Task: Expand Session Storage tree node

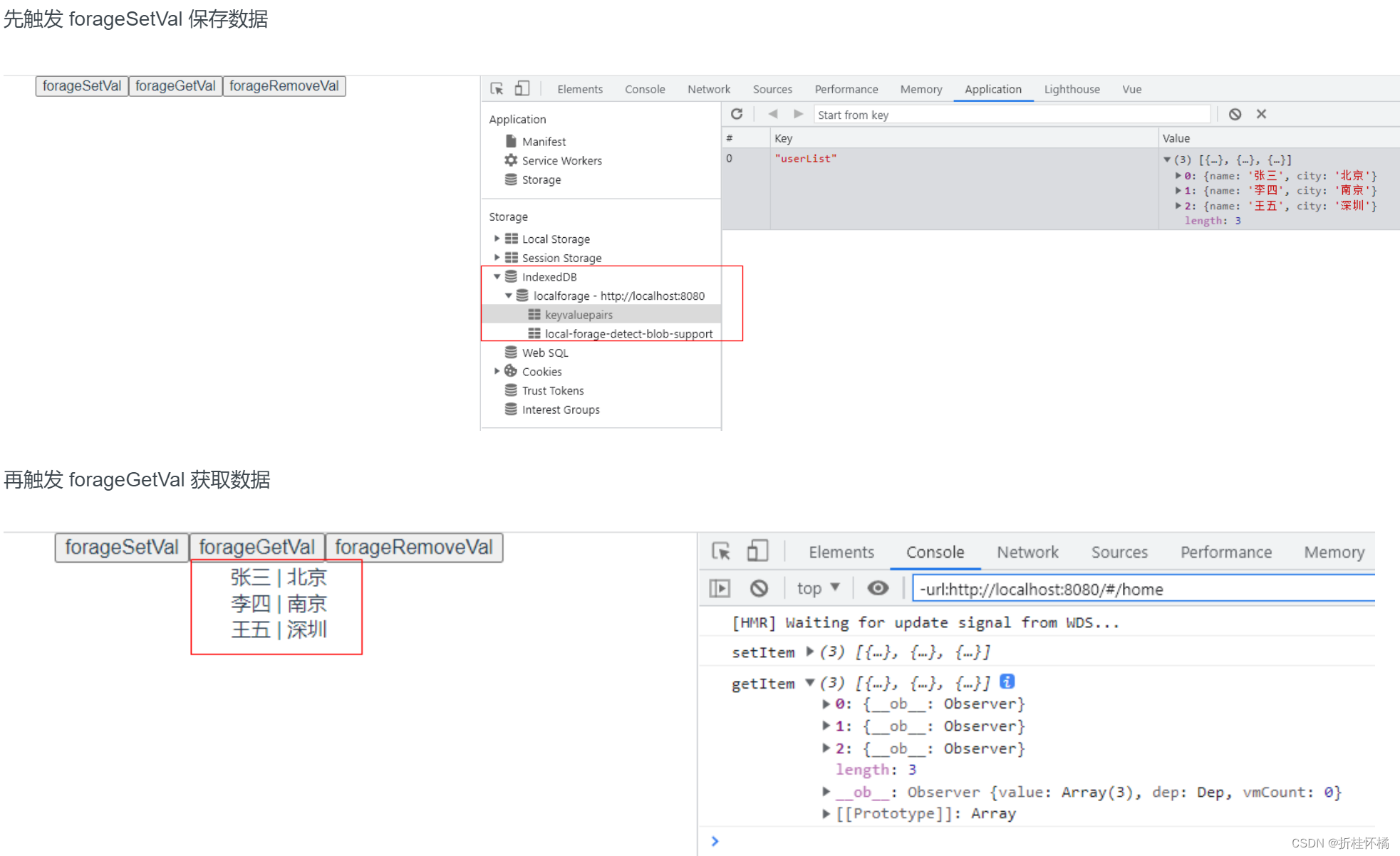Action: click(497, 257)
